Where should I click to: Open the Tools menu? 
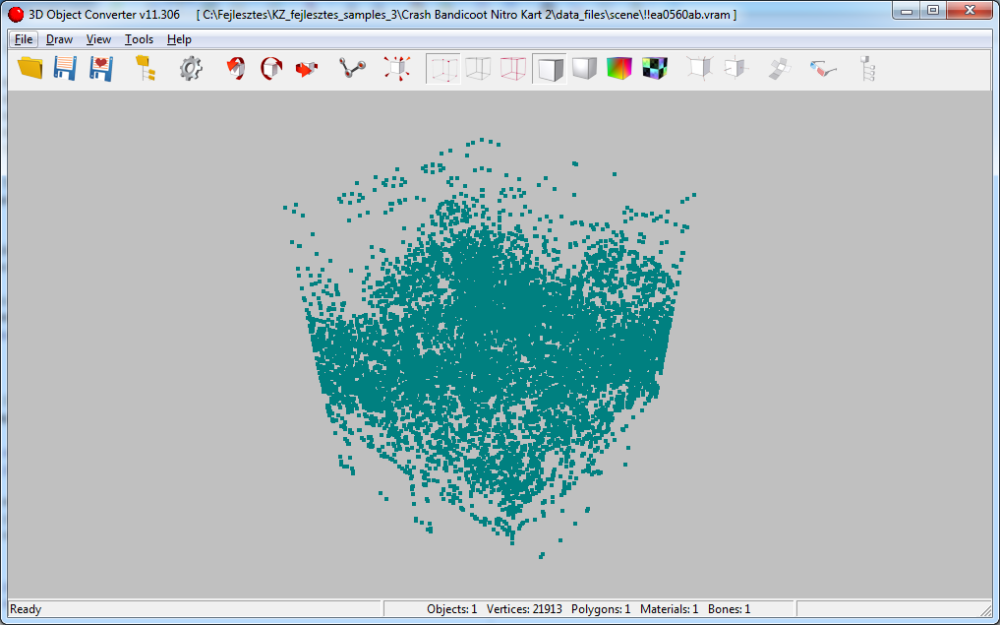138,39
